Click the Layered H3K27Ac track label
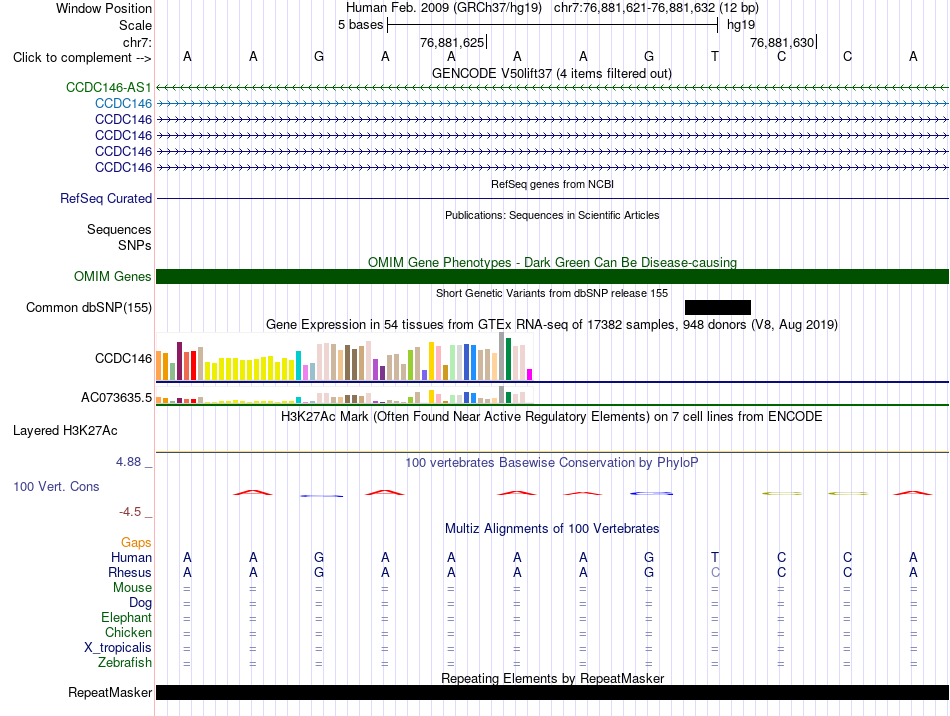 [65, 431]
